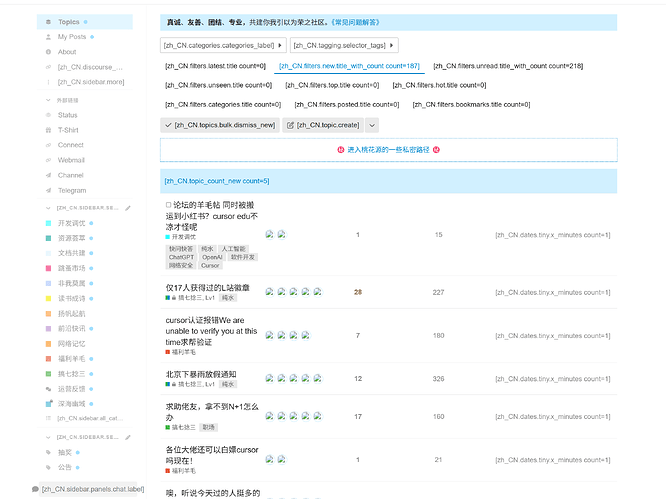Screen dimensions: 666x499
Task: Open the categories filter tab
Action: (x=223, y=104)
